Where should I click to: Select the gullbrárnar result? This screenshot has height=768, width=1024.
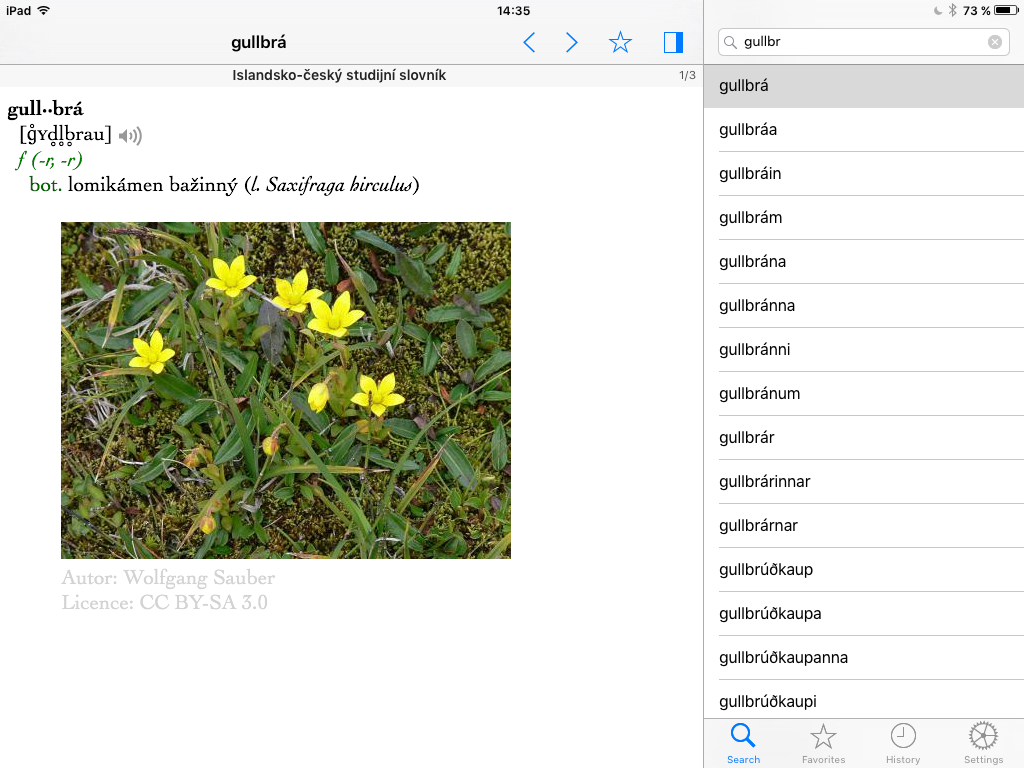pyautogui.click(x=864, y=526)
